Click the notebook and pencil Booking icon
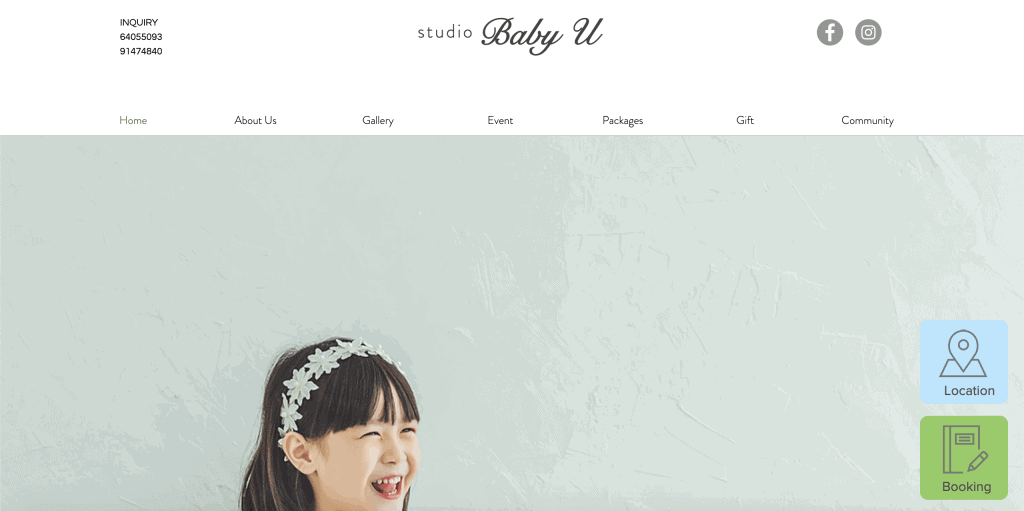The height and width of the screenshot is (511, 1024). pyautogui.click(x=965, y=450)
